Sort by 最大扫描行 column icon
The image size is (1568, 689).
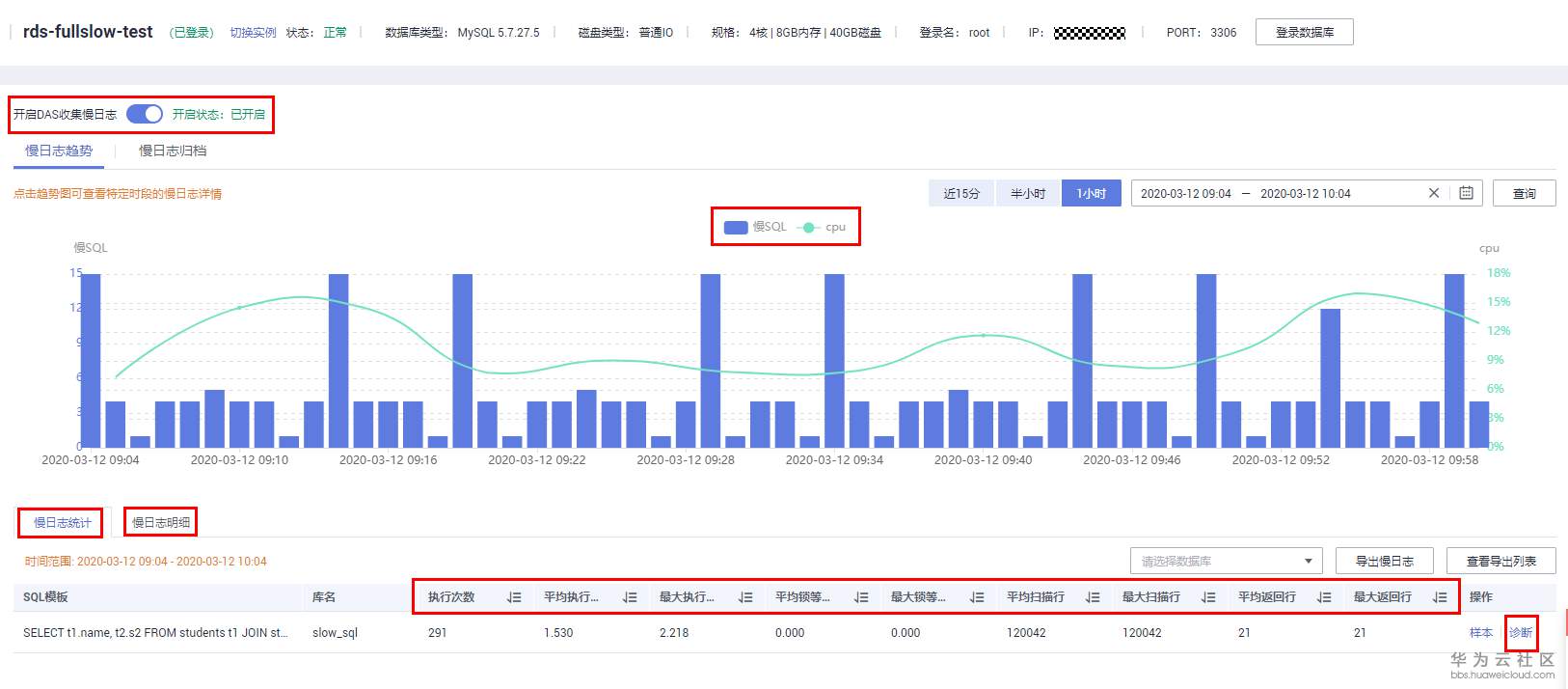(1208, 597)
